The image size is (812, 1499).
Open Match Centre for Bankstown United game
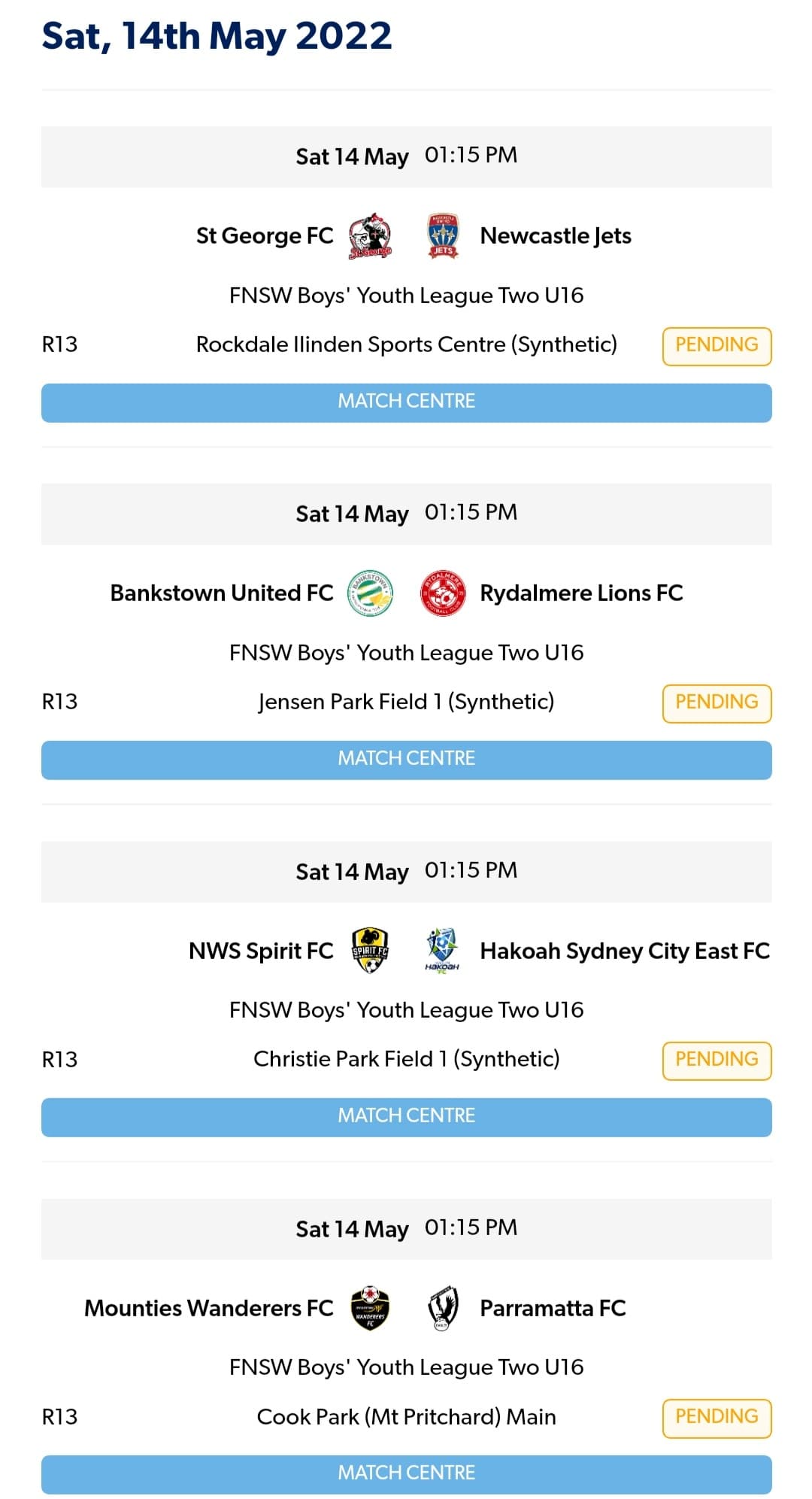coord(406,758)
